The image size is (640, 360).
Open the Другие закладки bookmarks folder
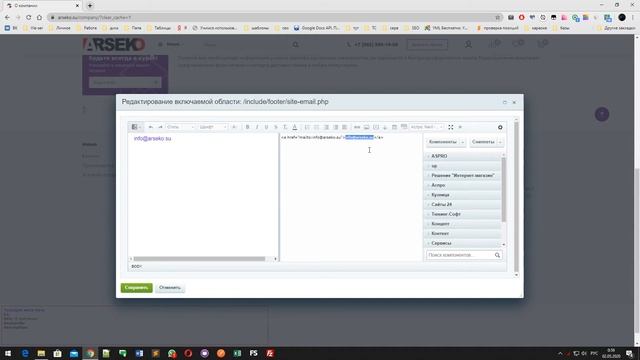click(616, 28)
